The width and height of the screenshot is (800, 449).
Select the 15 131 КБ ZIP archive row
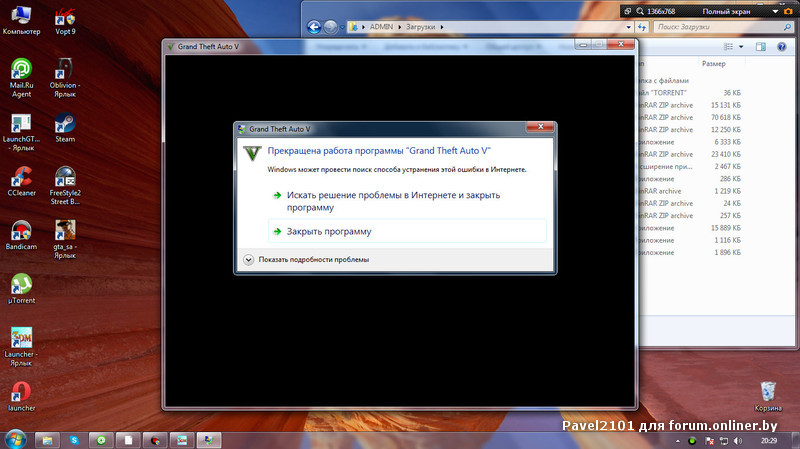(x=690, y=105)
